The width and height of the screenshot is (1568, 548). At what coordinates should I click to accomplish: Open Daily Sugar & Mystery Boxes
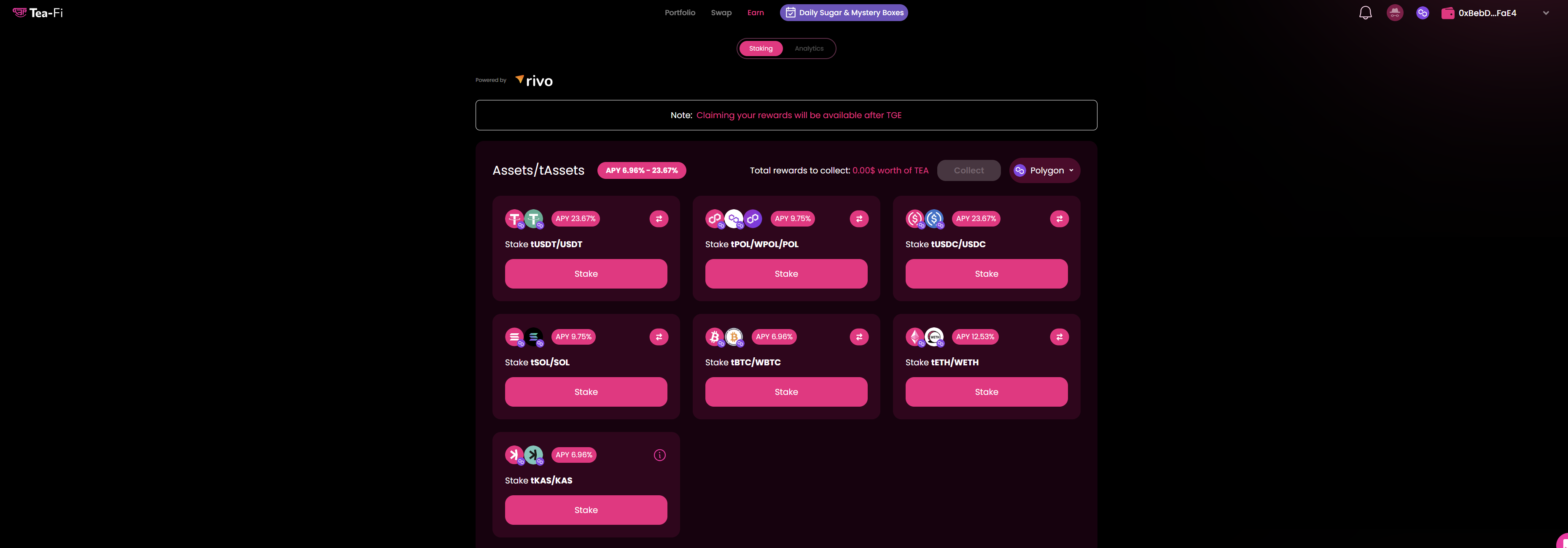pyautogui.click(x=844, y=13)
